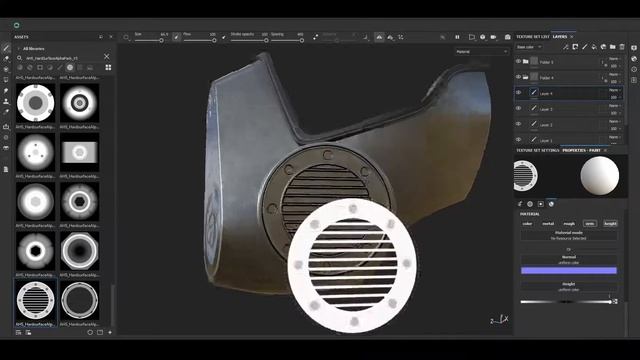Adjust the Flow slider handle
The height and width of the screenshot is (360, 640).
coord(214,40)
